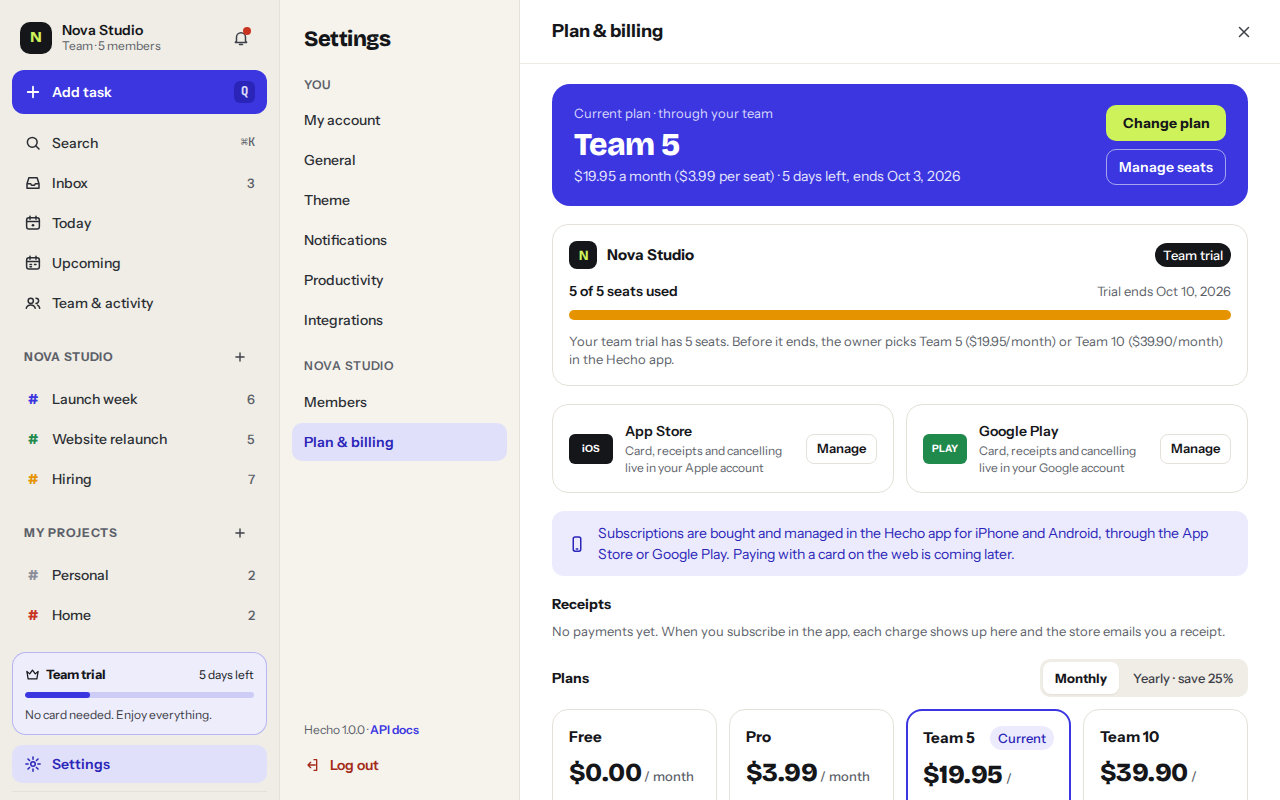
Task: Manage subscription via Google Play
Action: (1195, 448)
